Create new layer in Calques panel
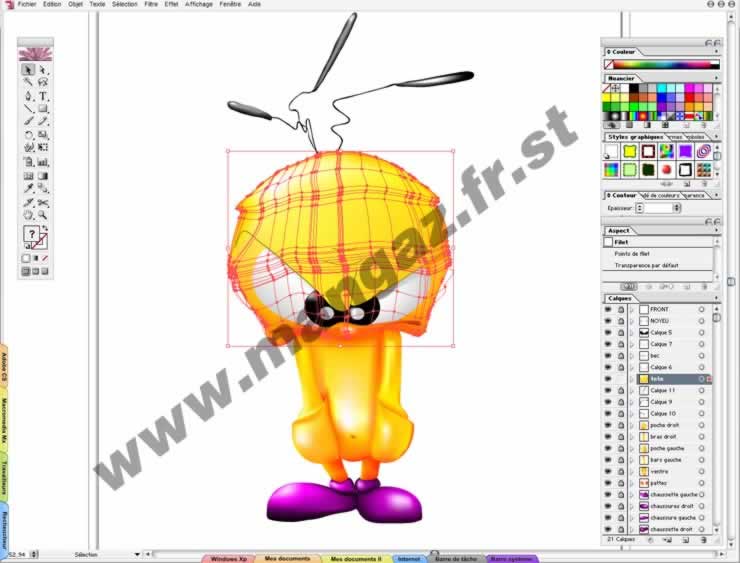The image size is (740, 563). point(686,540)
